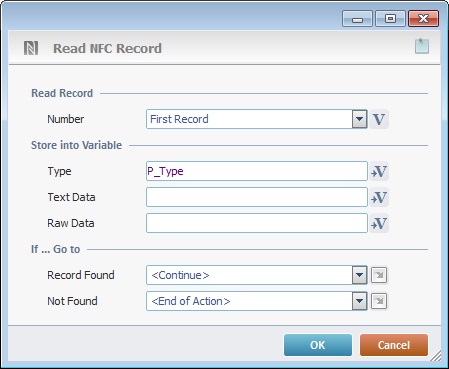
Task: Expand the Not Found dropdown arrow
Action: [x=359, y=301]
